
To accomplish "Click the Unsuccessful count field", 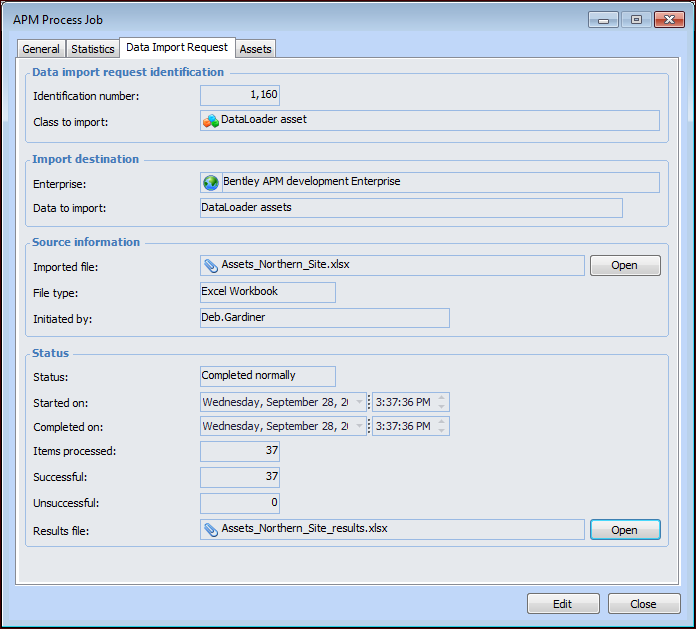I will (x=240, y=503).
